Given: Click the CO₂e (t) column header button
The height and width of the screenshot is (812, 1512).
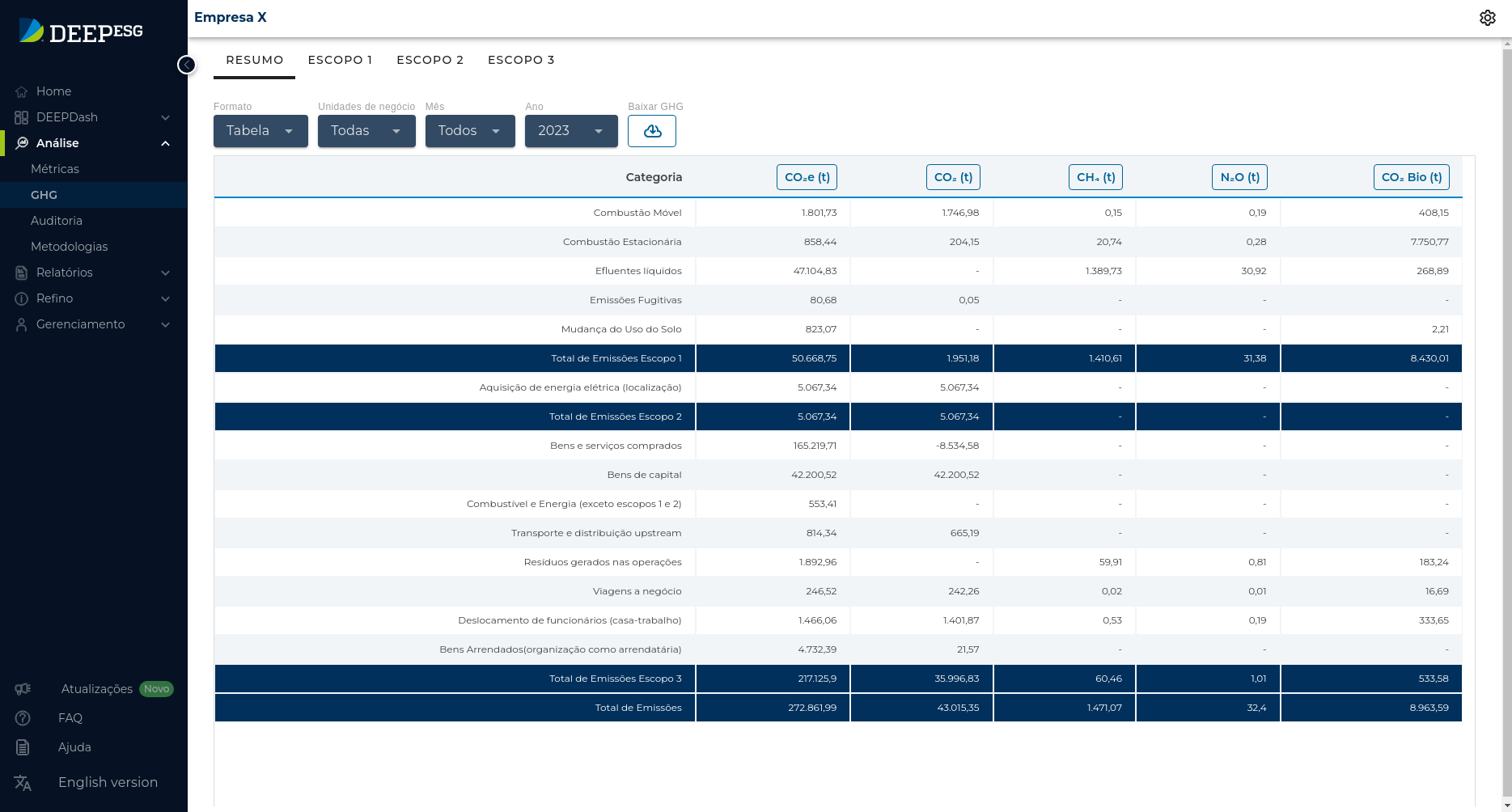Looking at the screenshot, I should point(807,177).
